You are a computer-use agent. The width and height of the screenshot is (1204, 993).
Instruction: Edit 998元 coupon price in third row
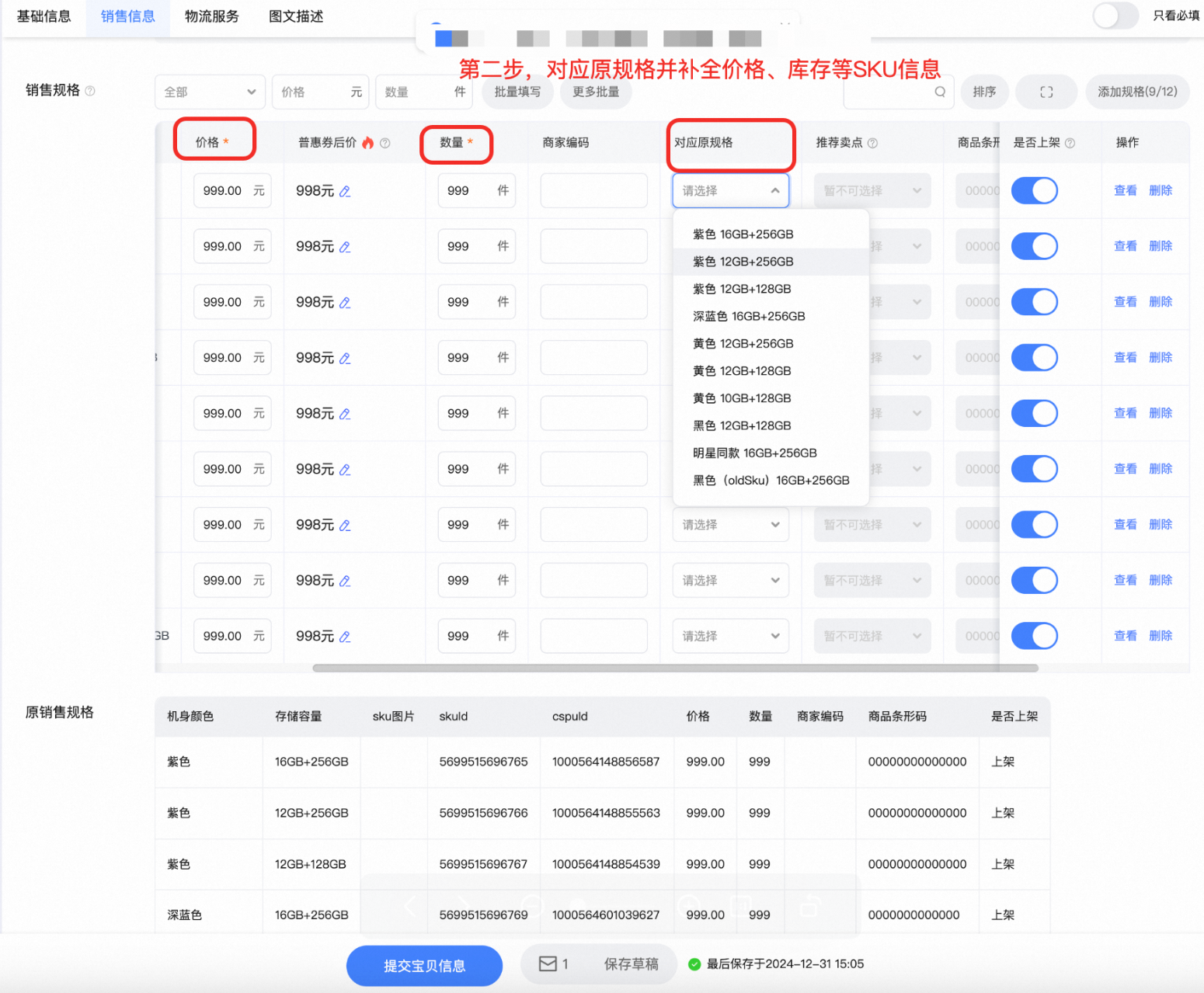(x=345, y=303)
